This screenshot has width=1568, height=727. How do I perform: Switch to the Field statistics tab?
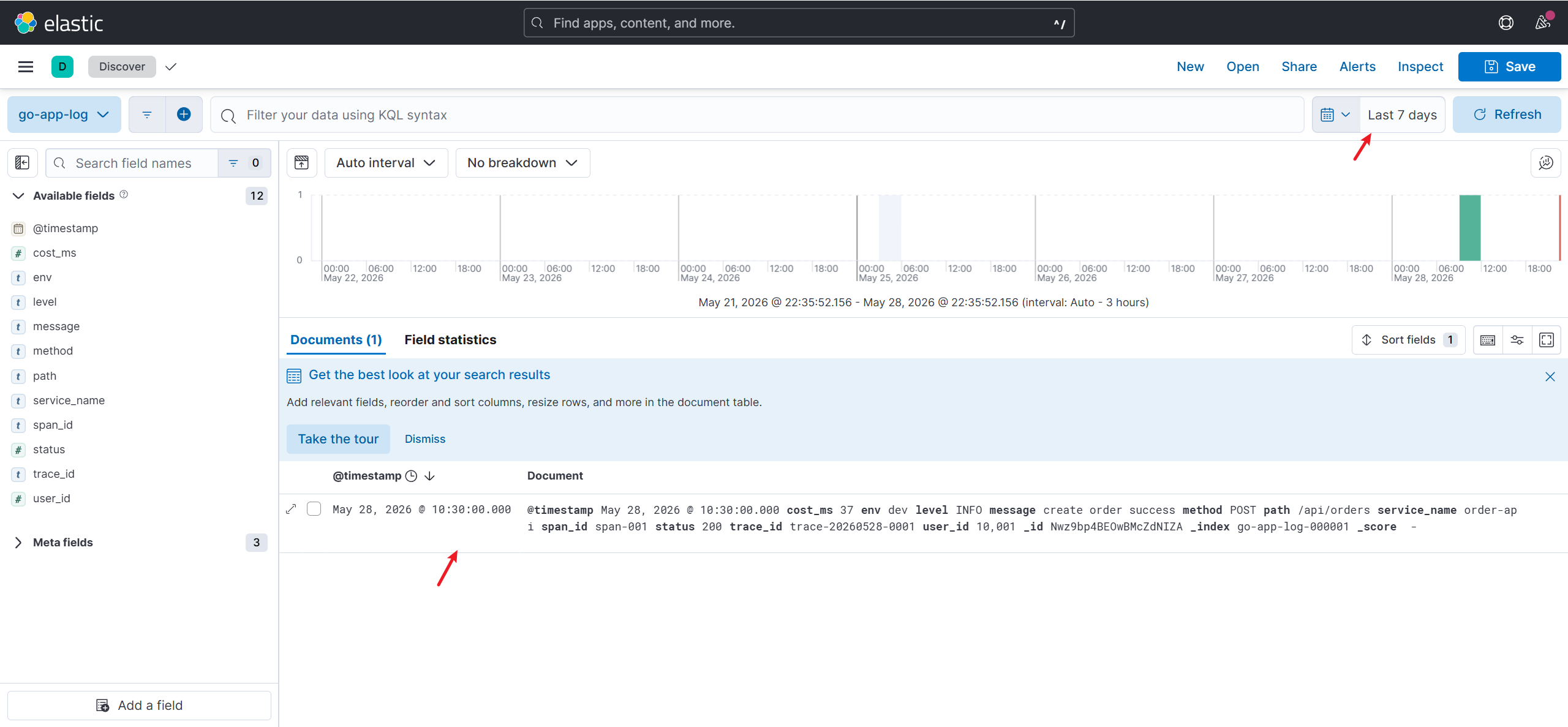tap(450, 340)
